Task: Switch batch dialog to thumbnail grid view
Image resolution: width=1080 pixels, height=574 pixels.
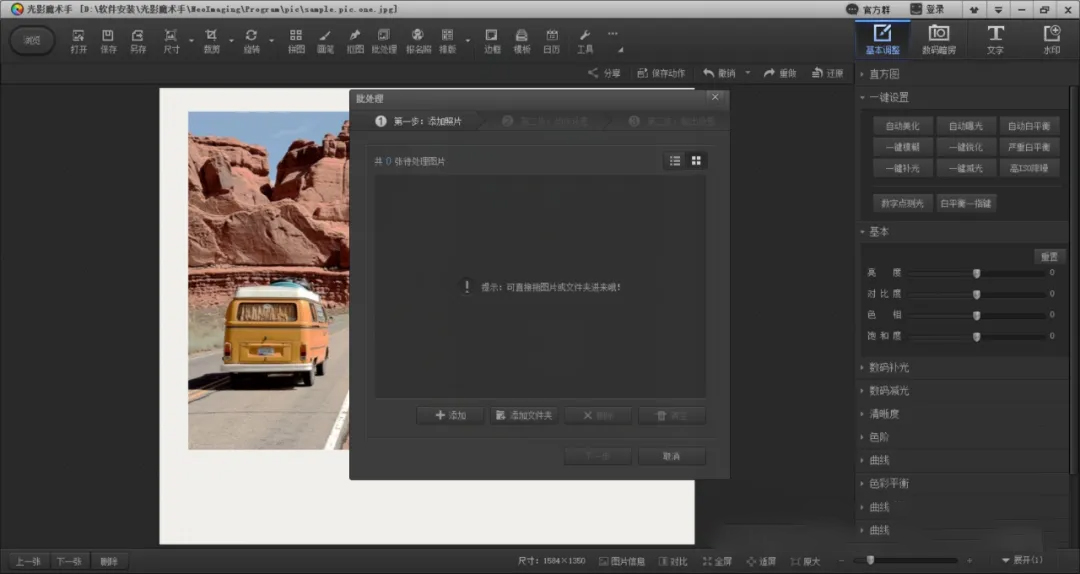Action: 696,161
